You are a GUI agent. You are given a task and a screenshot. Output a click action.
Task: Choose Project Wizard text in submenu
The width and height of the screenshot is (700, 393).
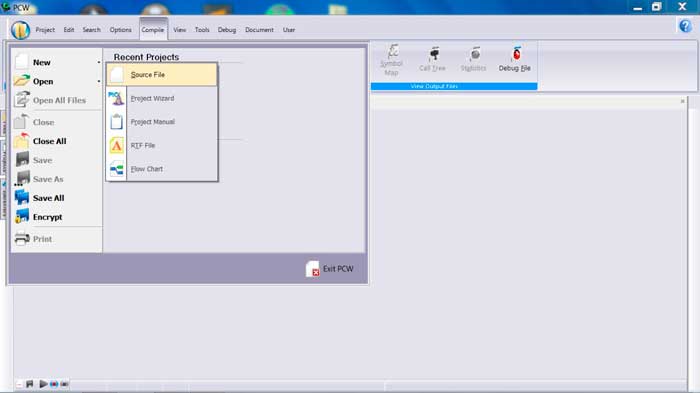[x=152, y=98]
